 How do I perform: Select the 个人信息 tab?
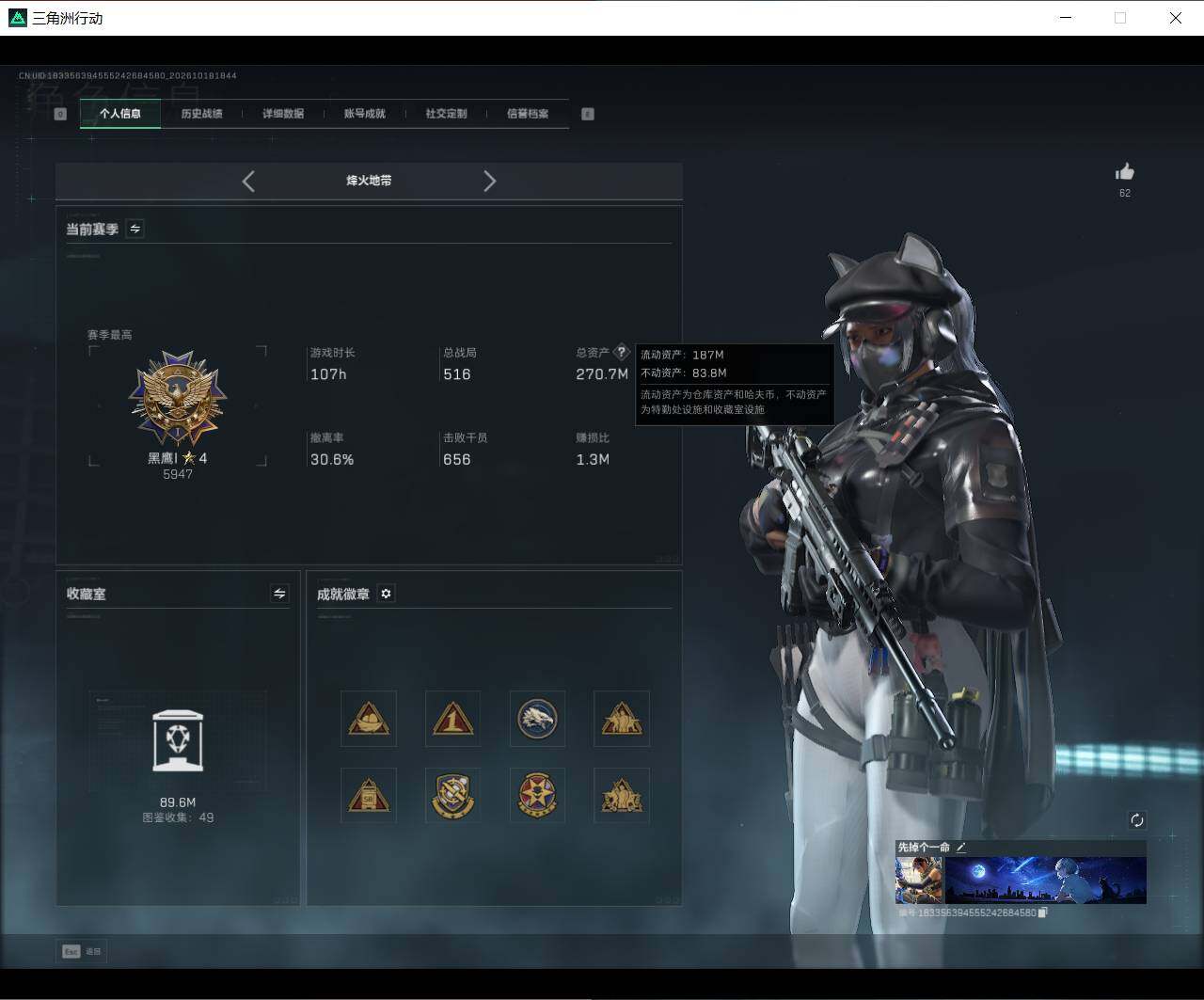(120, 114)
